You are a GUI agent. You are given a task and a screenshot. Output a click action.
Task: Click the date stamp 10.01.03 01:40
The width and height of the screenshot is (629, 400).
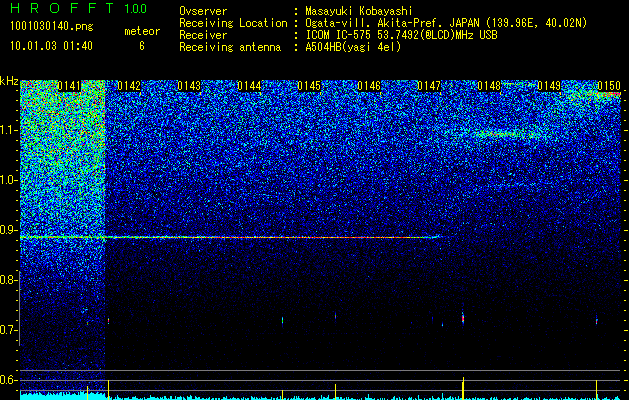tap(51, 46)
